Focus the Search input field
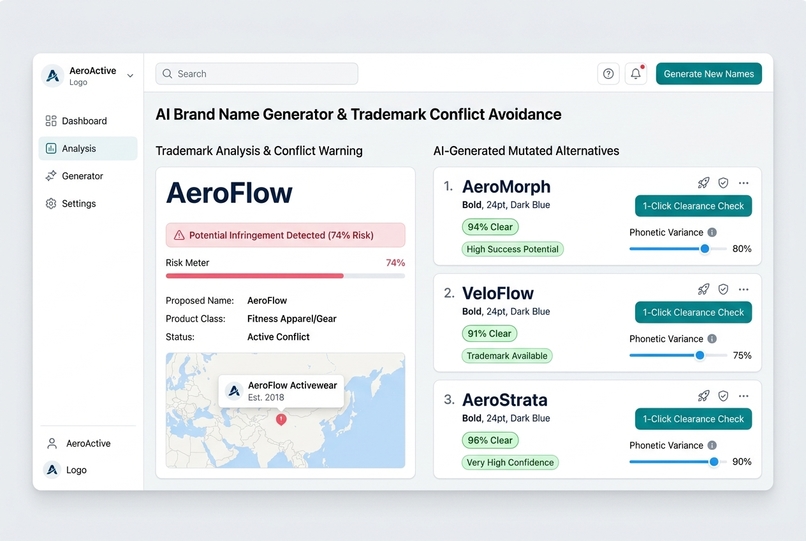Screen dimensions: 806x541 [x=257, y=74]
